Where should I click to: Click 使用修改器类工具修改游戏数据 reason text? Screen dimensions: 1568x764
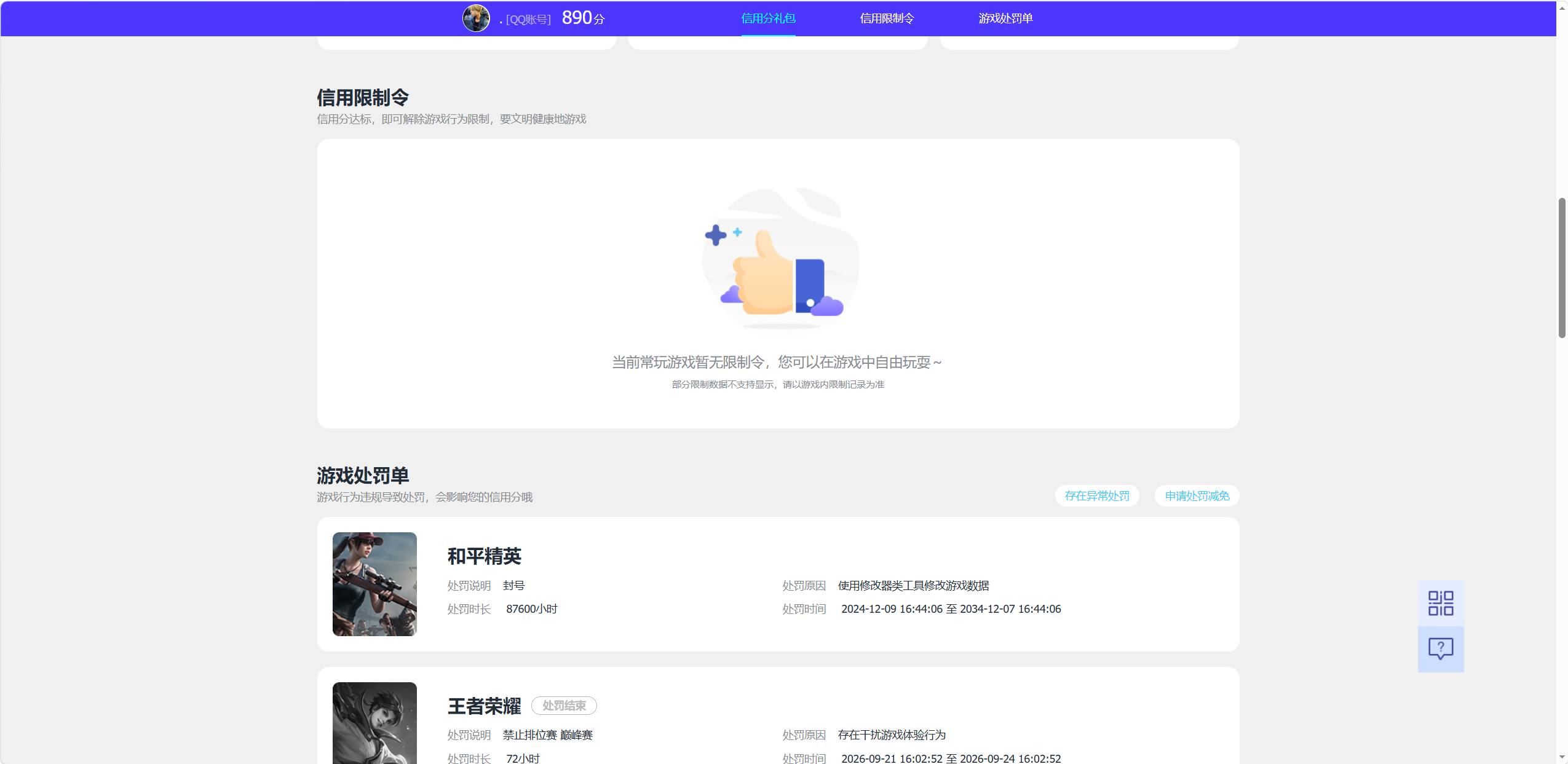pyautogui.click(x=913, y=586)
